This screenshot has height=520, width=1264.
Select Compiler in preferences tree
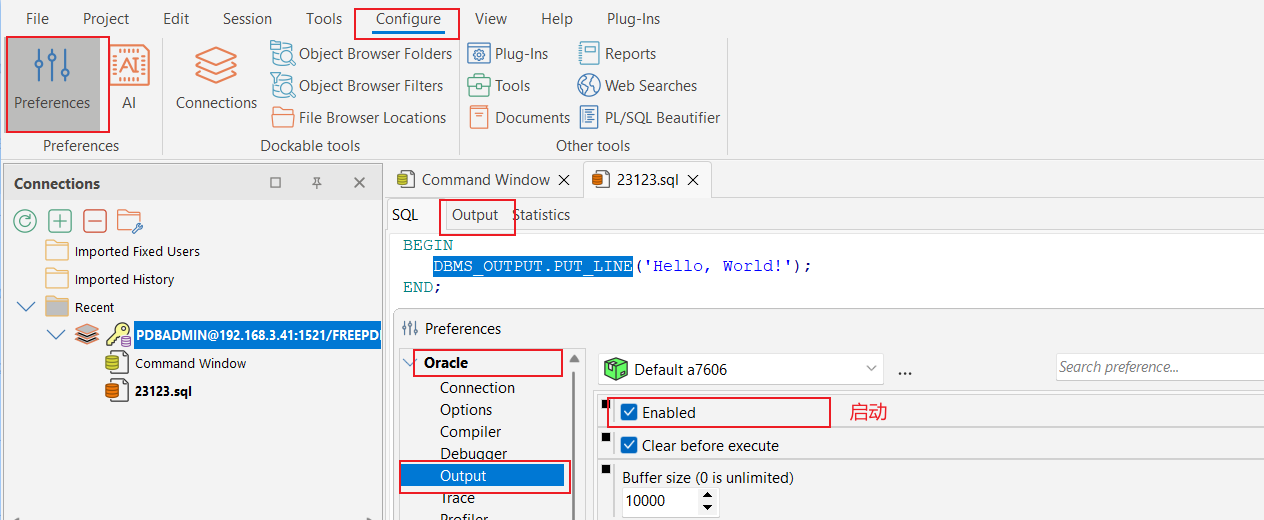pyautogui.click(x=470, y=432)
